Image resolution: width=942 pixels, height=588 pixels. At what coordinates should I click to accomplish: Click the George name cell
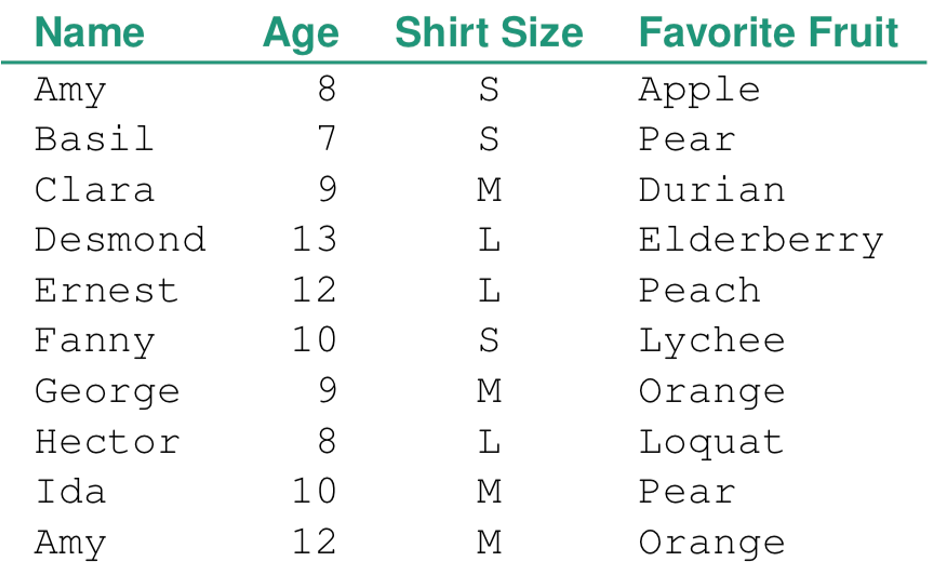[x=107, y=392]
